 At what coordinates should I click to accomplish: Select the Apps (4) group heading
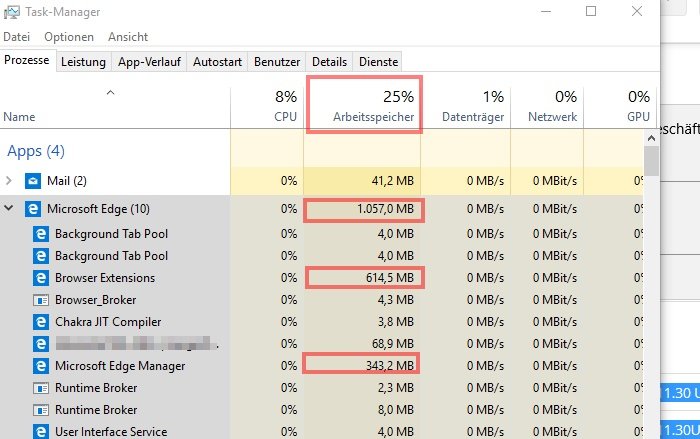click(x=36, y=151)
